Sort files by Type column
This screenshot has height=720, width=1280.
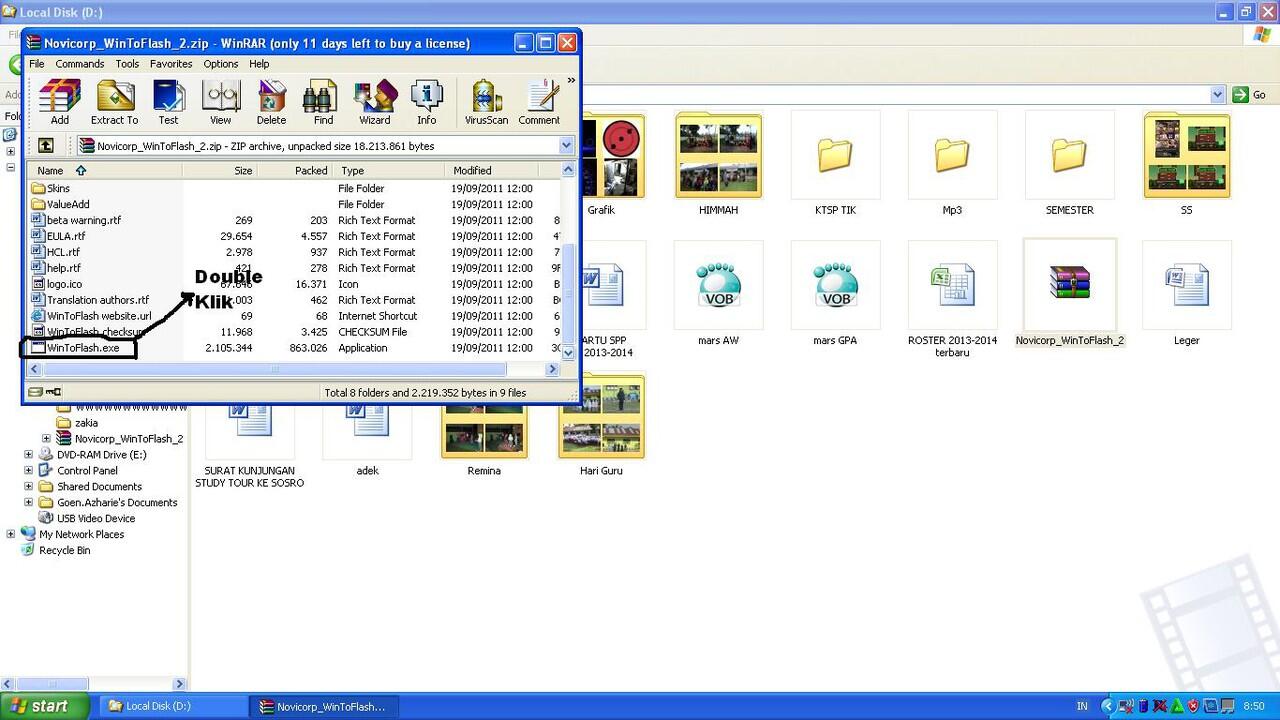click(389, 170)
